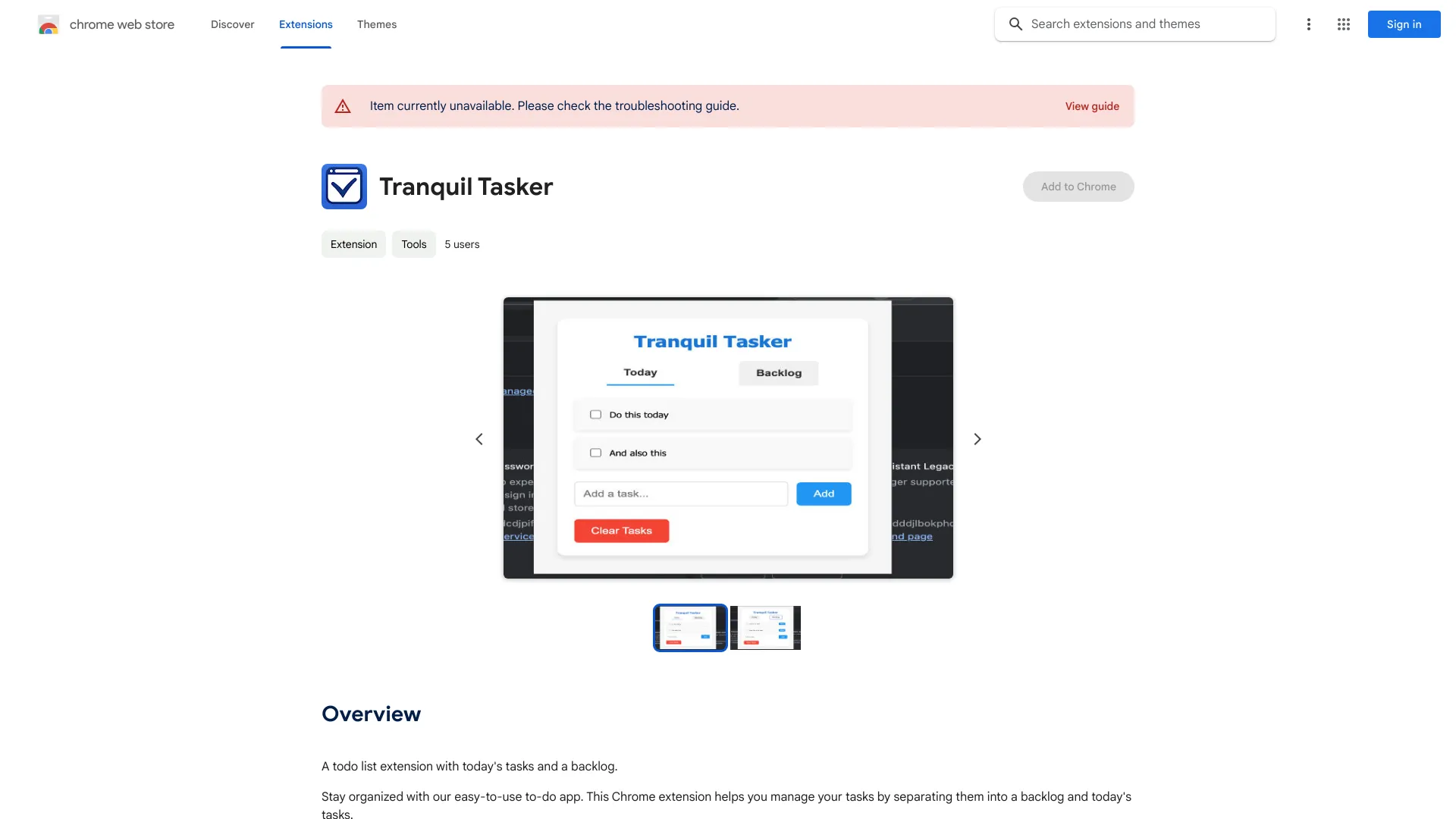Select the first carousel thumbnail
The width and height of the screenshot is (1456, 819).
[690, 627]
